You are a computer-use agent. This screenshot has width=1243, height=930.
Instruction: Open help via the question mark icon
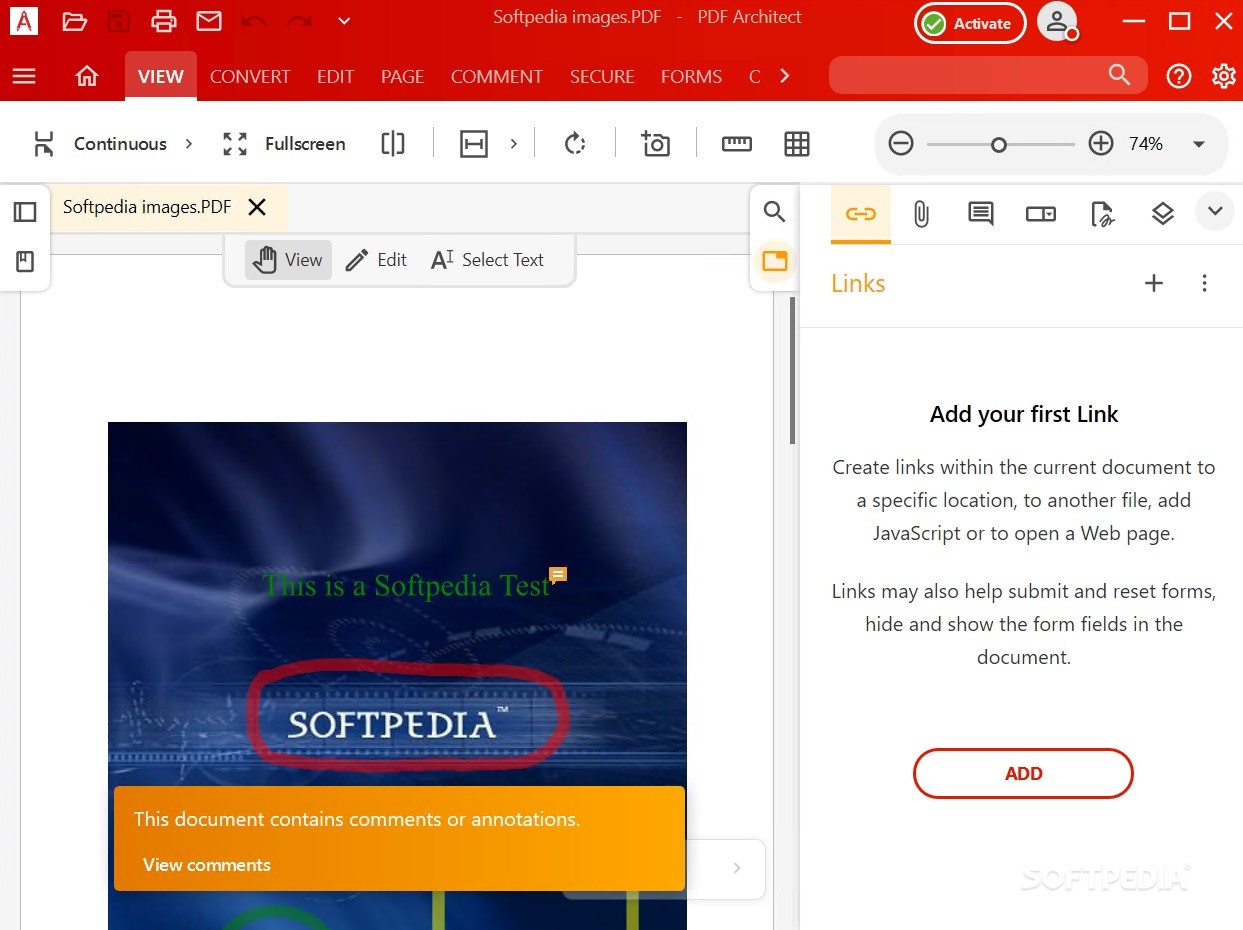click(x=1179, y=76)
